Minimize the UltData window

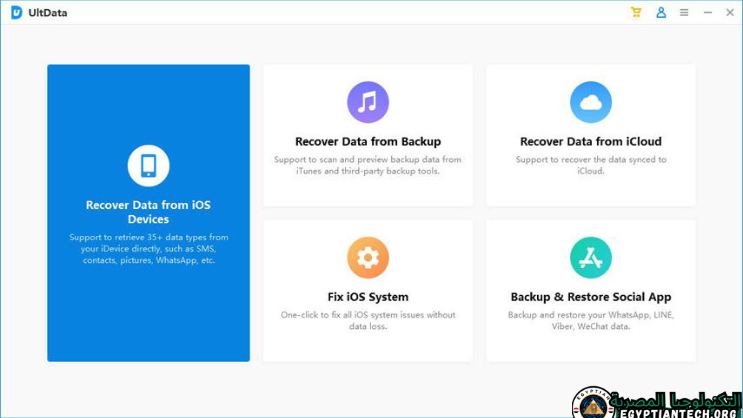(708, 13)
